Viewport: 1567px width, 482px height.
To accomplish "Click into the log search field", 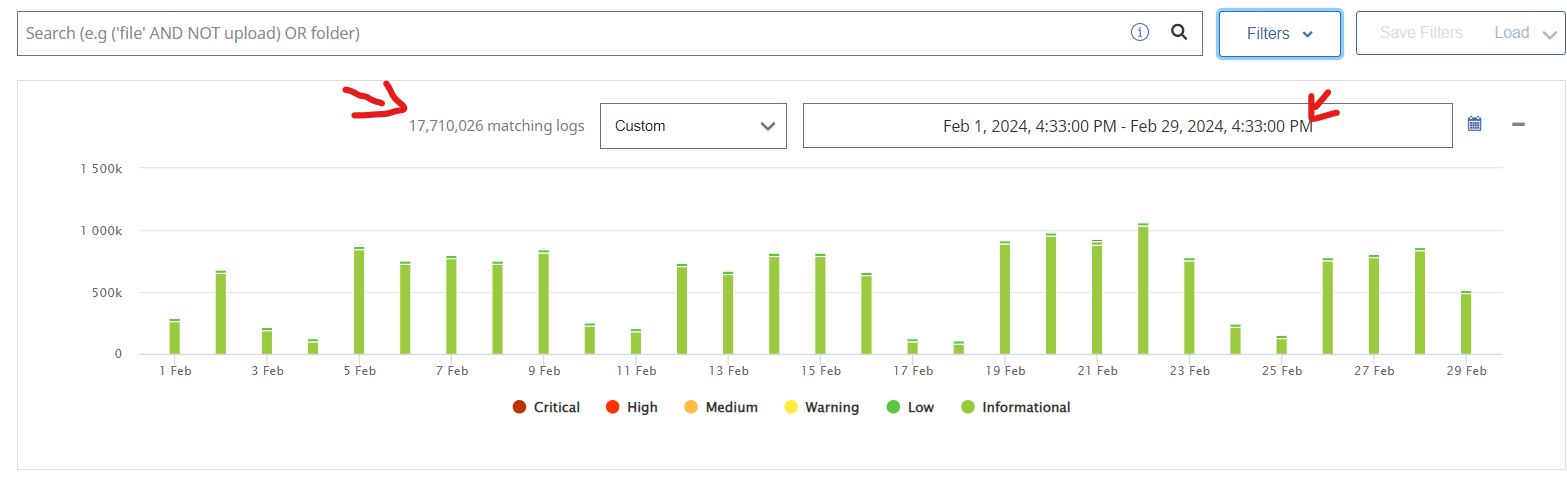I will (570, 33).
